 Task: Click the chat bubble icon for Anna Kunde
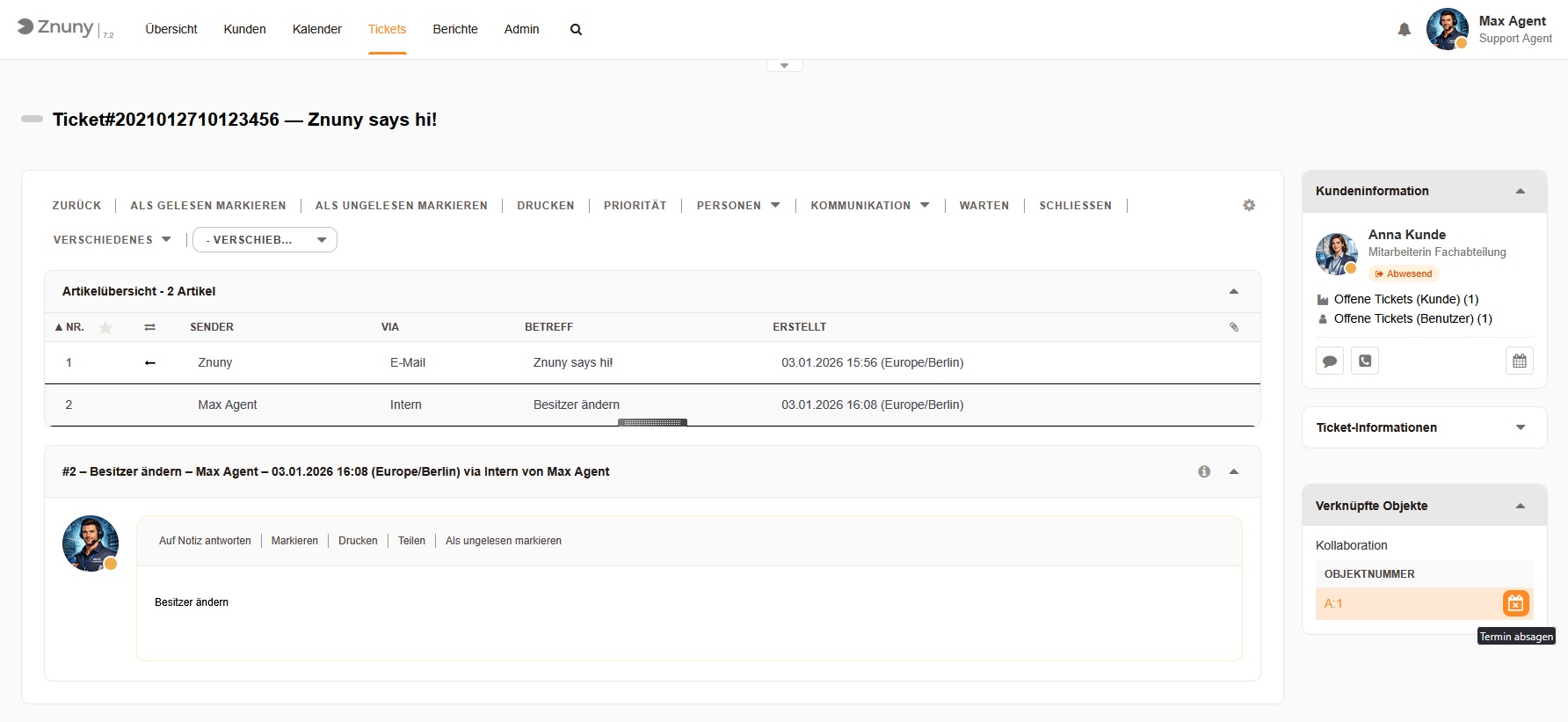click(1330, 361)
